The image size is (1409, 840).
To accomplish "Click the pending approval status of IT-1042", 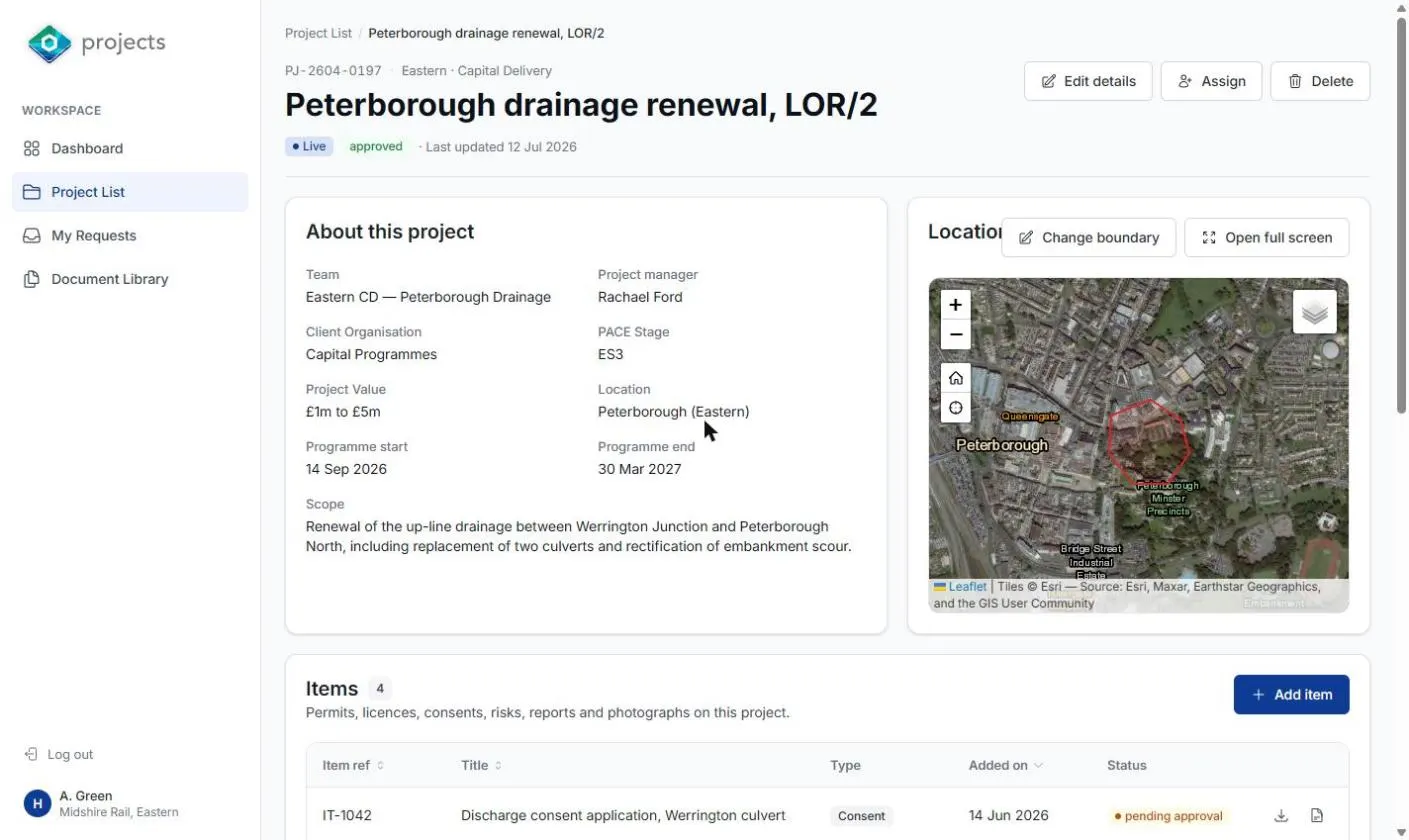I will pos(1168,816).
